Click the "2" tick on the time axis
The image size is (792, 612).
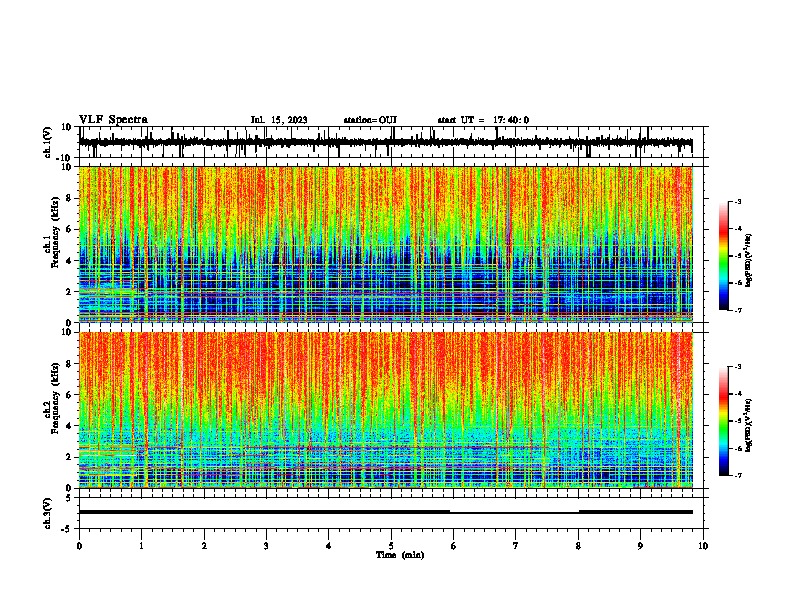pos(204,546)
